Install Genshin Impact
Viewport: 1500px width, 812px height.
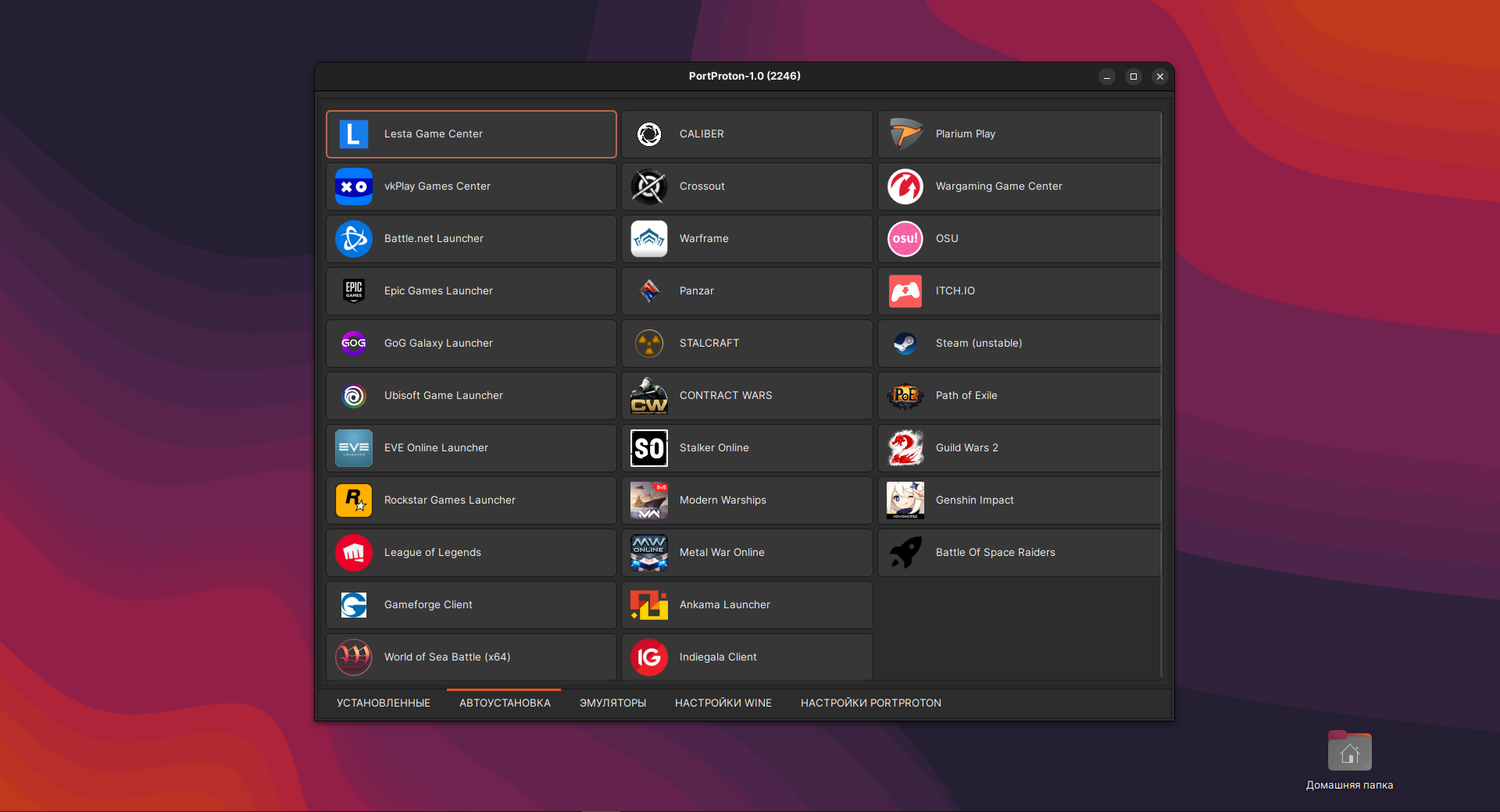(x=1019, y=500)
